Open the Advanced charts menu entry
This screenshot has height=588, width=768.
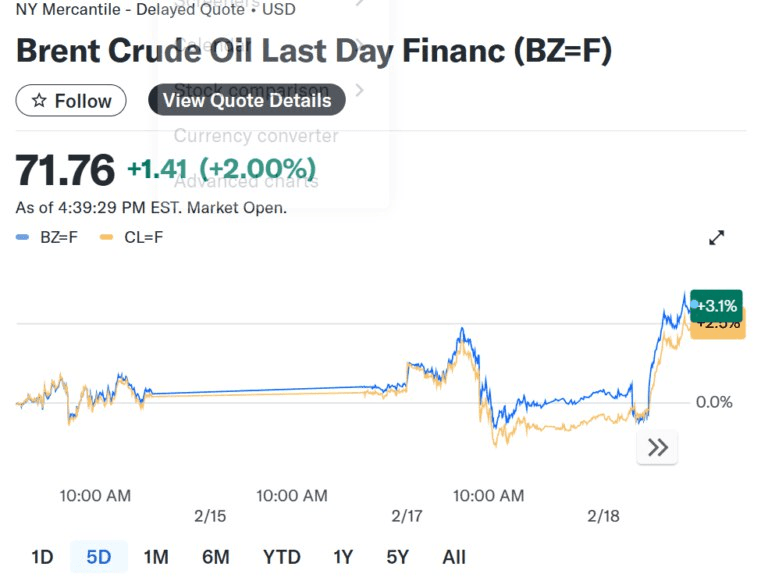coord(246,181)
